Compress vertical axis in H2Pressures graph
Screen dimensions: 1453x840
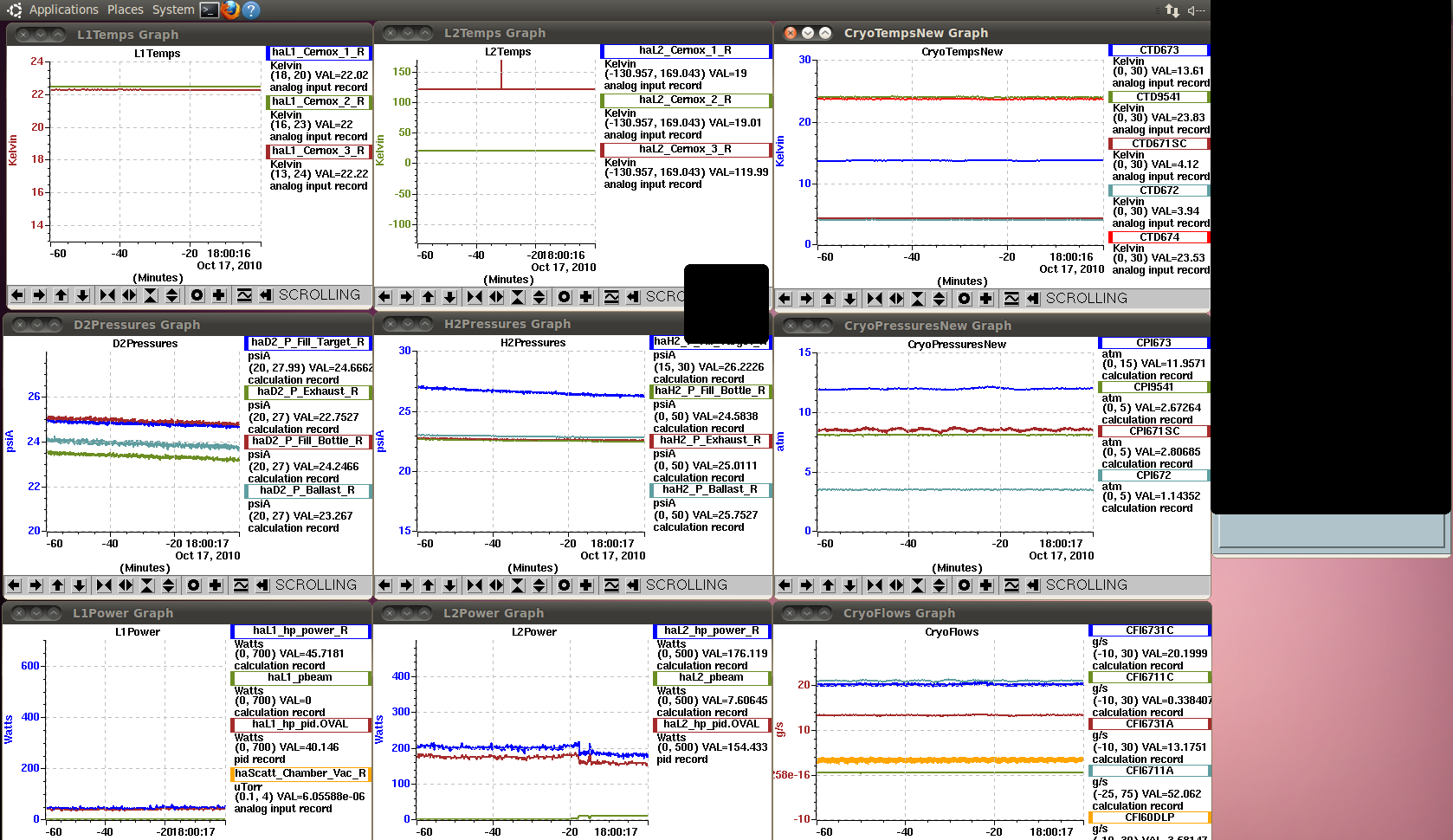(x=518, y=585)
